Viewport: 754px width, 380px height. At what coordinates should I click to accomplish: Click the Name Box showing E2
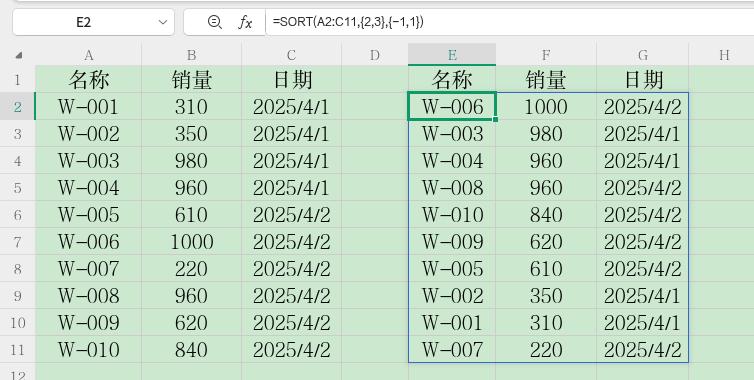(93, 22)
